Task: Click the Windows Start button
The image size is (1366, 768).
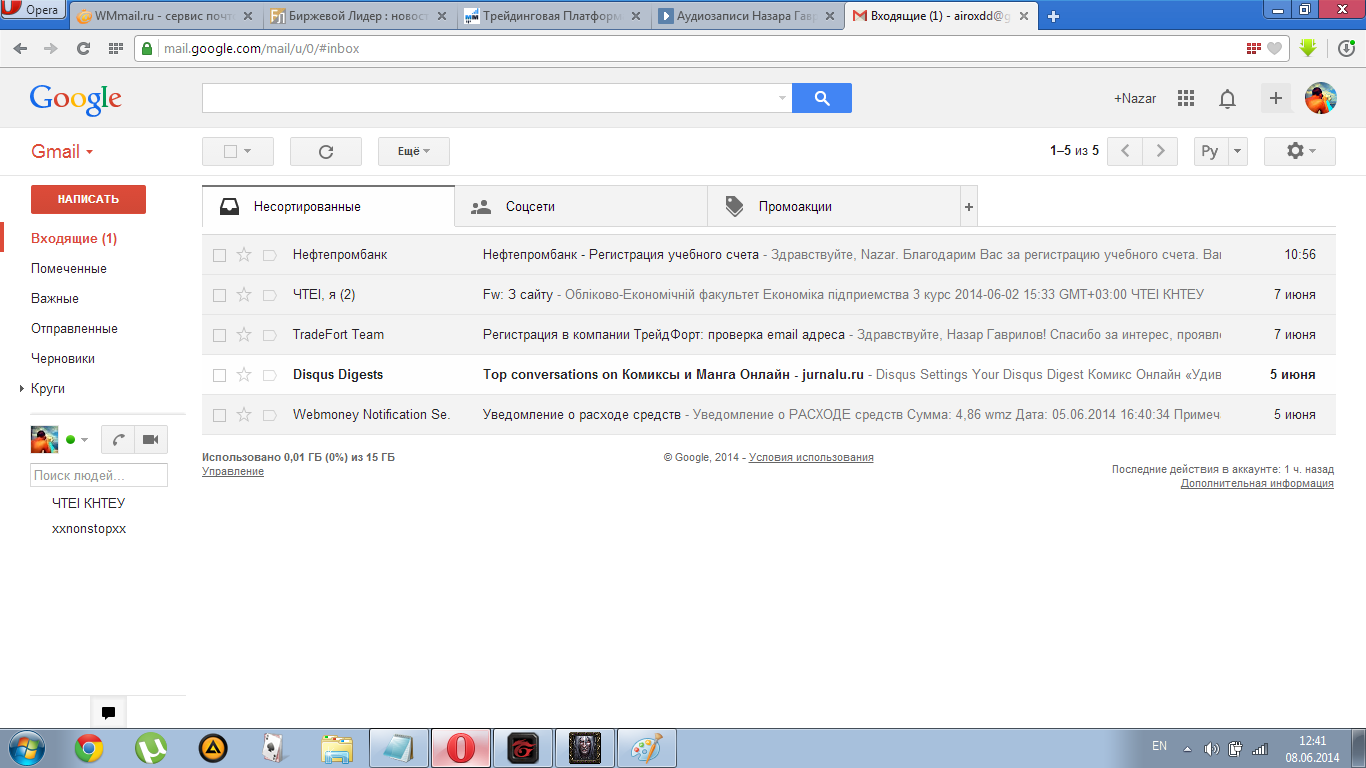Action: tap(26, 747)
